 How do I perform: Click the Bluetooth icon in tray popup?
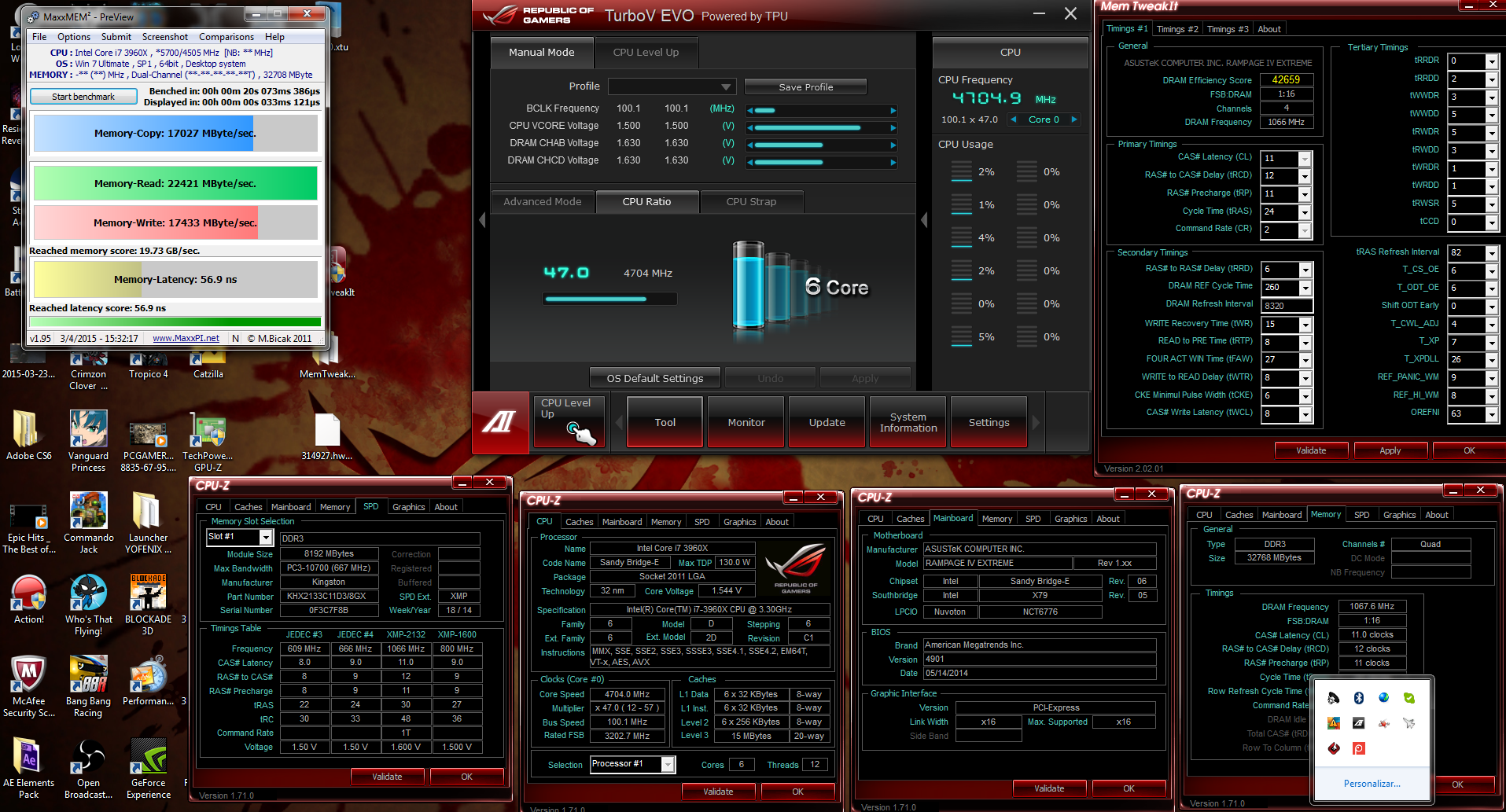(1358, 698)
